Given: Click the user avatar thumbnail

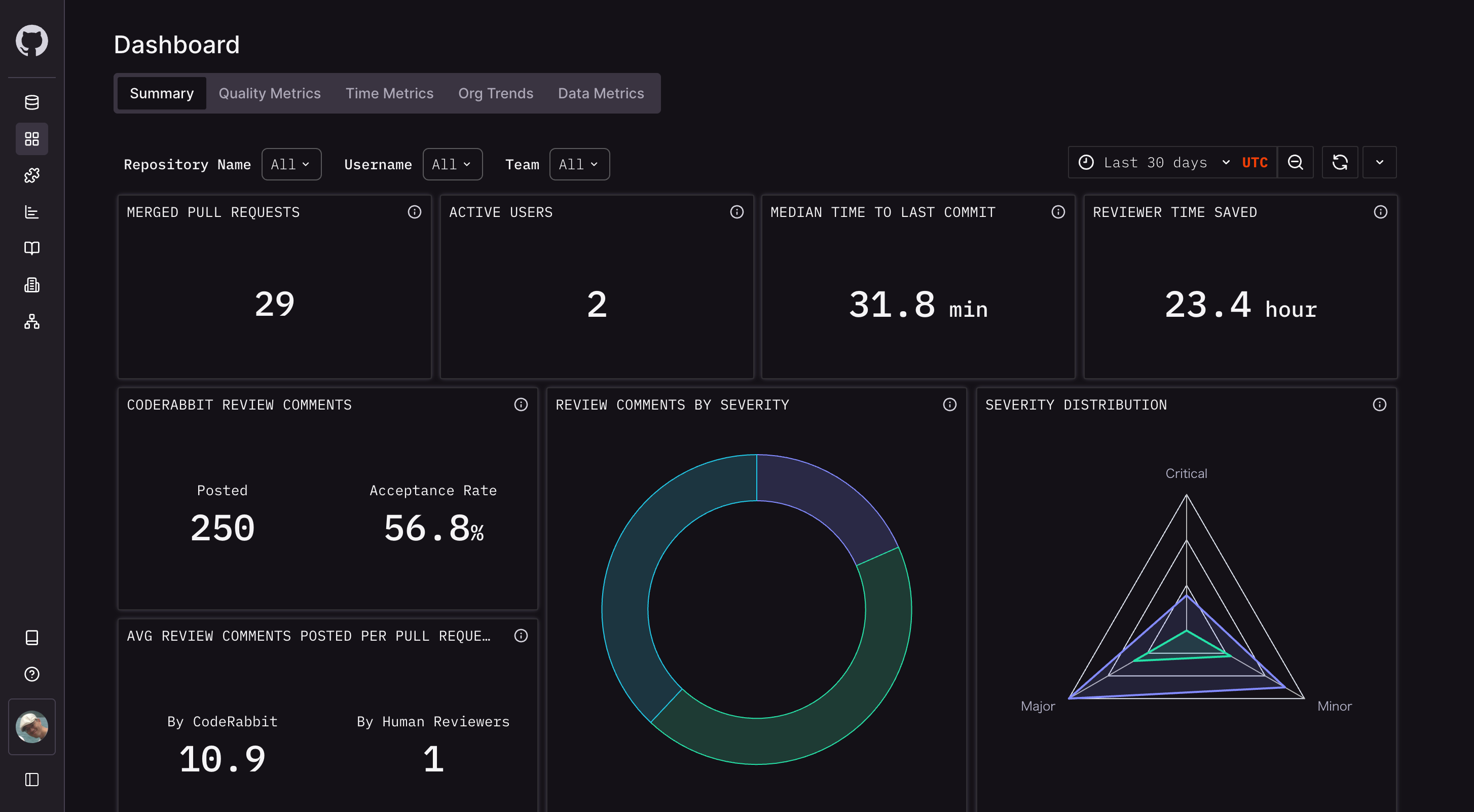Looking at the screenshot, I should [x=31, y=726].
